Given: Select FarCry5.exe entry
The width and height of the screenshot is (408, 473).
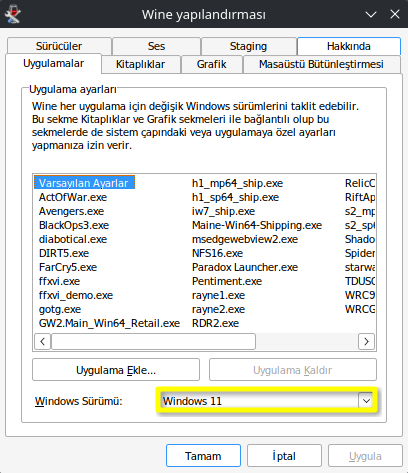Looking at the screenshot, I should tap(68, 267).
